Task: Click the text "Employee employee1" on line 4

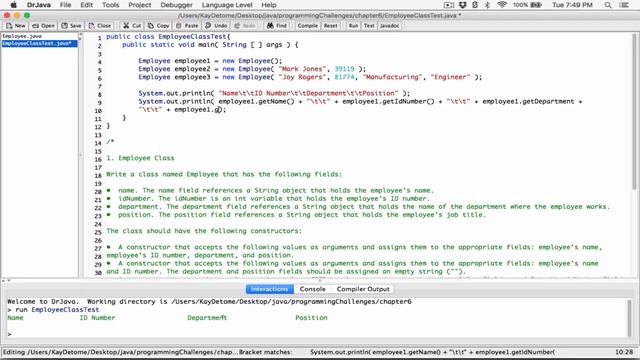Action: pyautogui.click(x=174, y=61)
